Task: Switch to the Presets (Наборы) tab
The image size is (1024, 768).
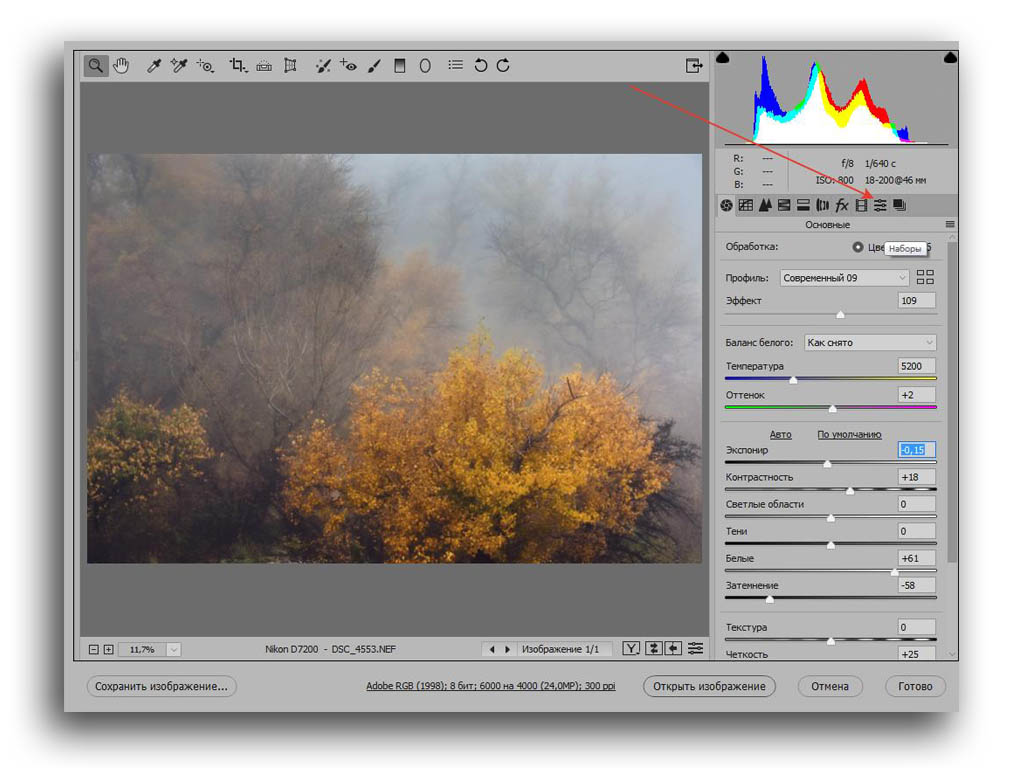Action: 880,205
